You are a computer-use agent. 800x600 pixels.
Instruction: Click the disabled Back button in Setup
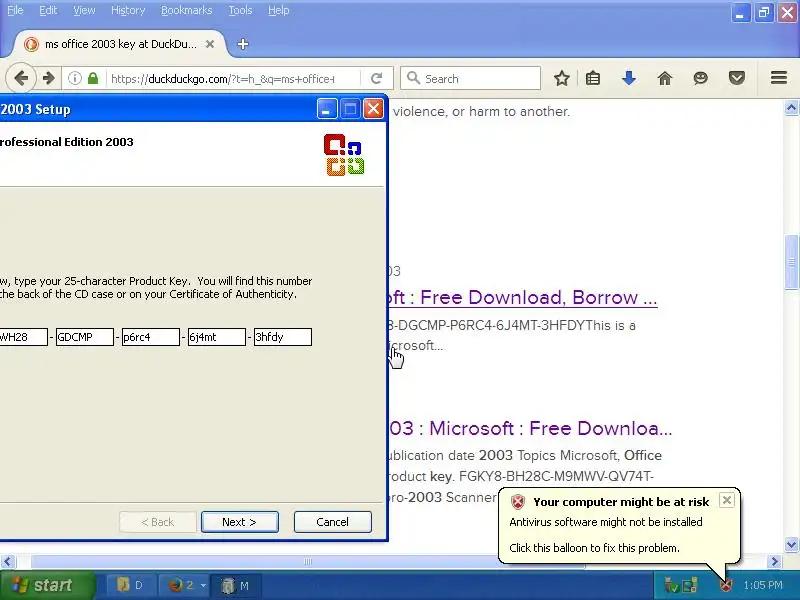point(158,522)
